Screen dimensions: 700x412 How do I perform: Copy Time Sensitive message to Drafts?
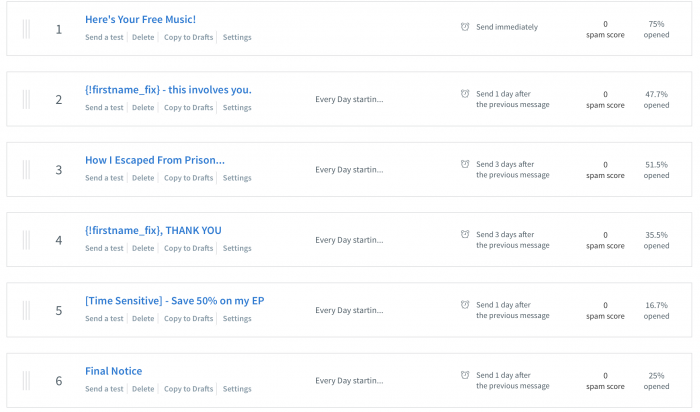click(188, 319)
